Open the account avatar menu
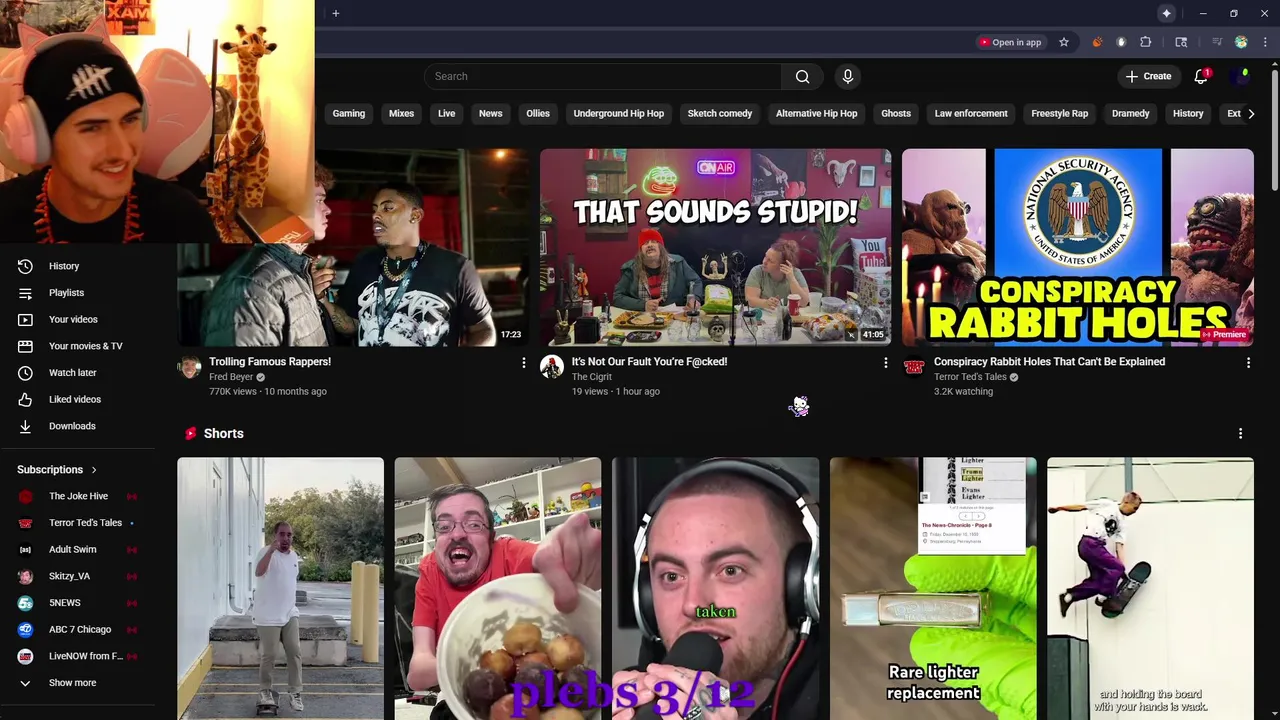The image size is (1280, 720). pos(1243,76)
